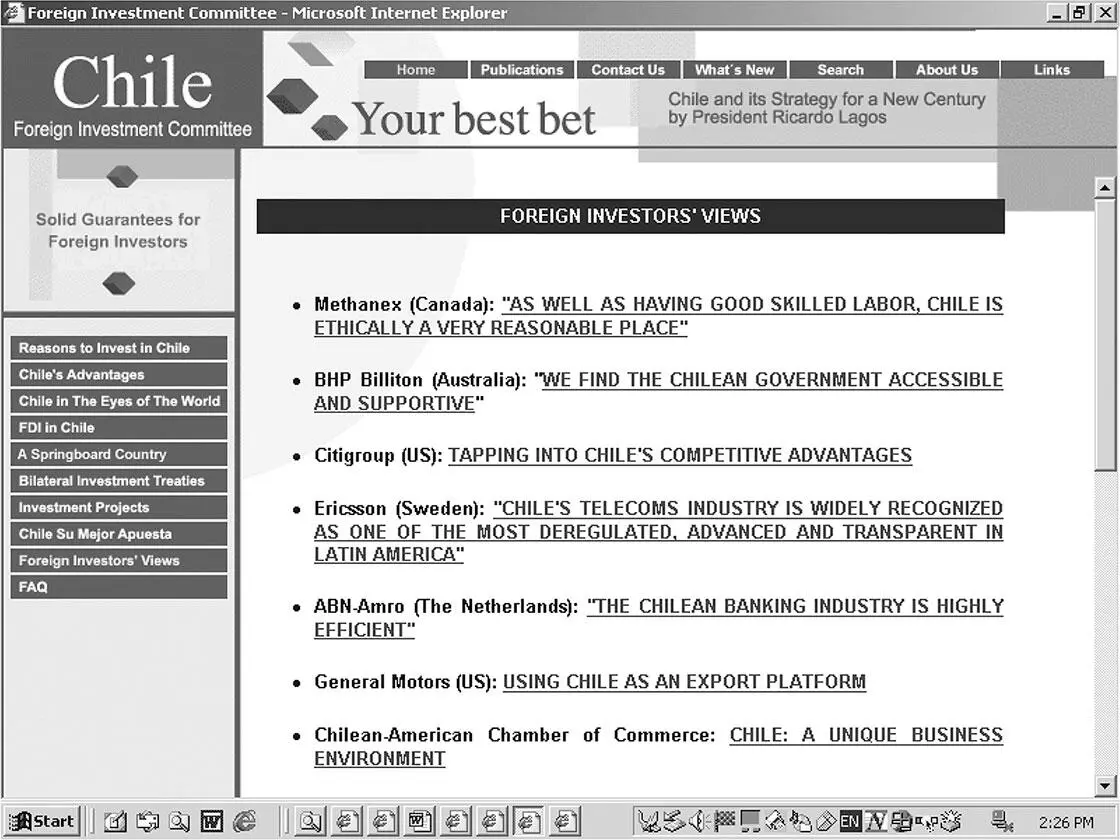The width and height of the screenshot is (1120, 840).
Task: Select Bilateral Investment Treaties sidebar item
Action: pos(119,481)
